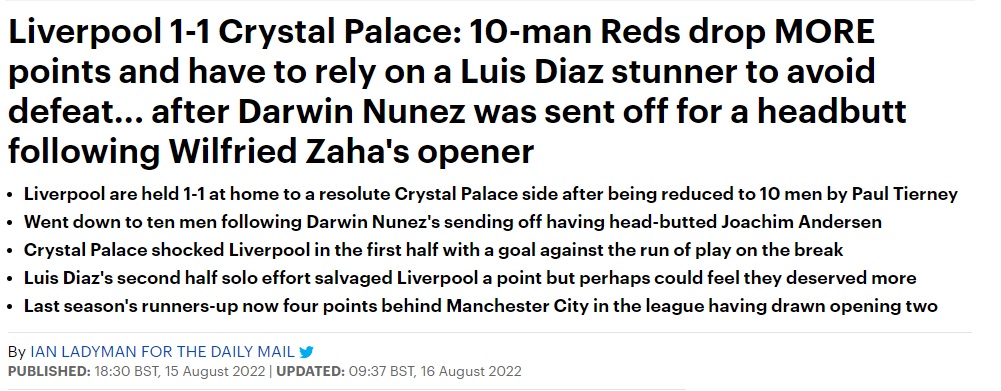
Task: Open the author's Twitter bird icon
Action: tap(306, 352)
